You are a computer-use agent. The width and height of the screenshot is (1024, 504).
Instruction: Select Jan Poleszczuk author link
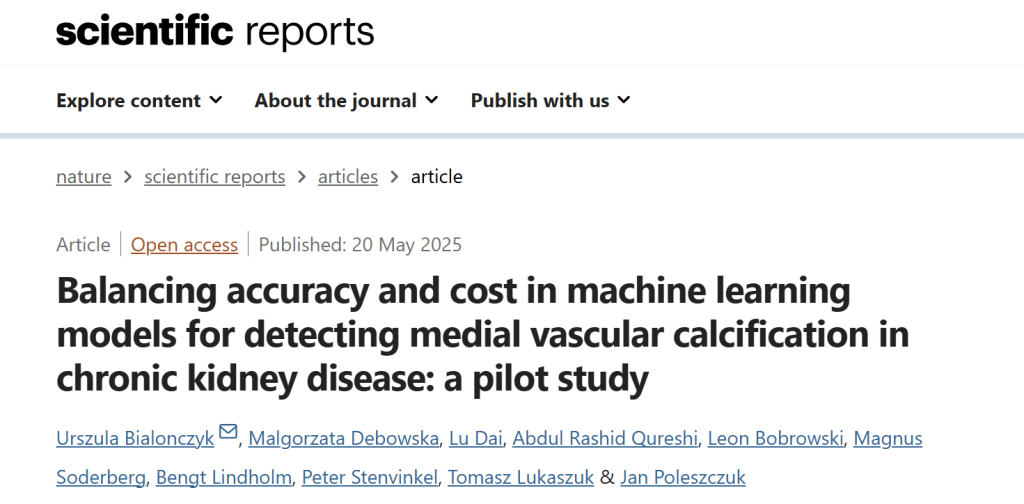coord(682,477)
